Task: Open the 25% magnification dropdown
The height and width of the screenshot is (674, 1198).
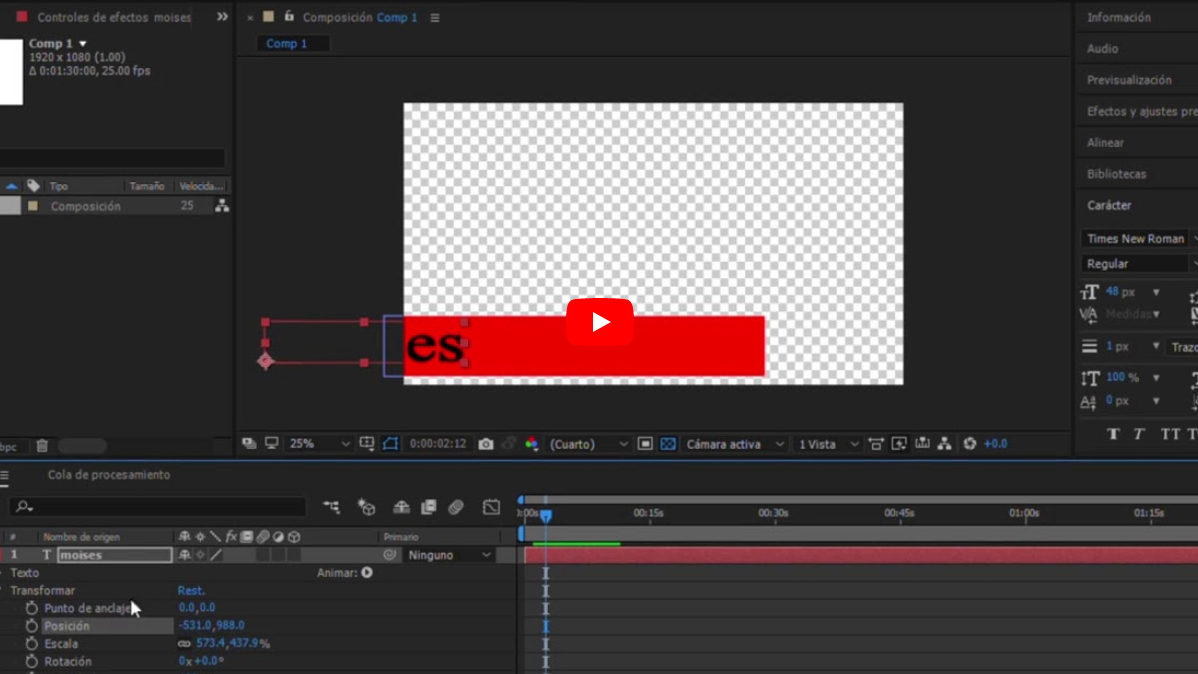Action: pyautogui.click(x=319, y=444)
